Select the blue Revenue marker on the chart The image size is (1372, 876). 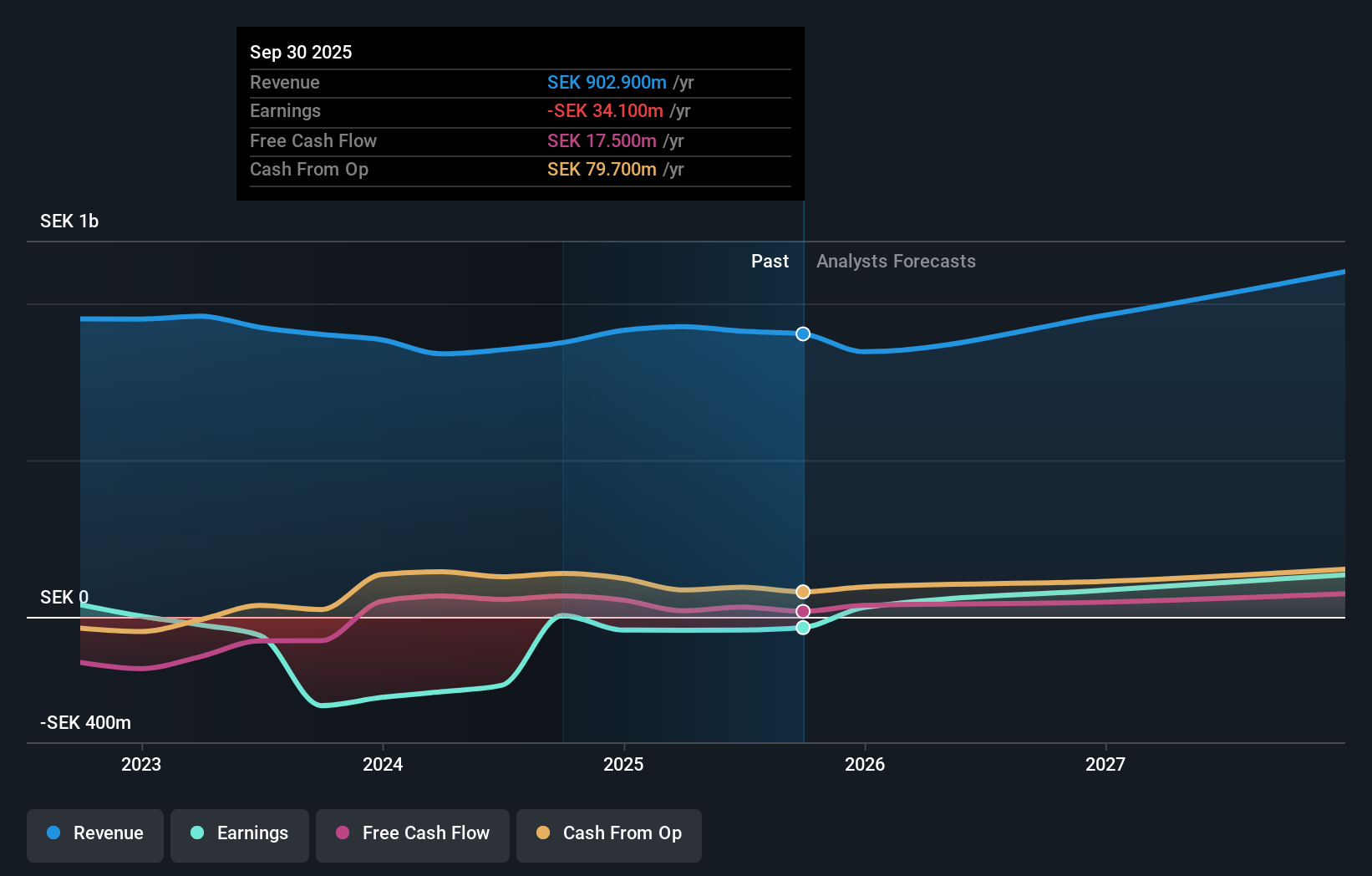point(803,334)
